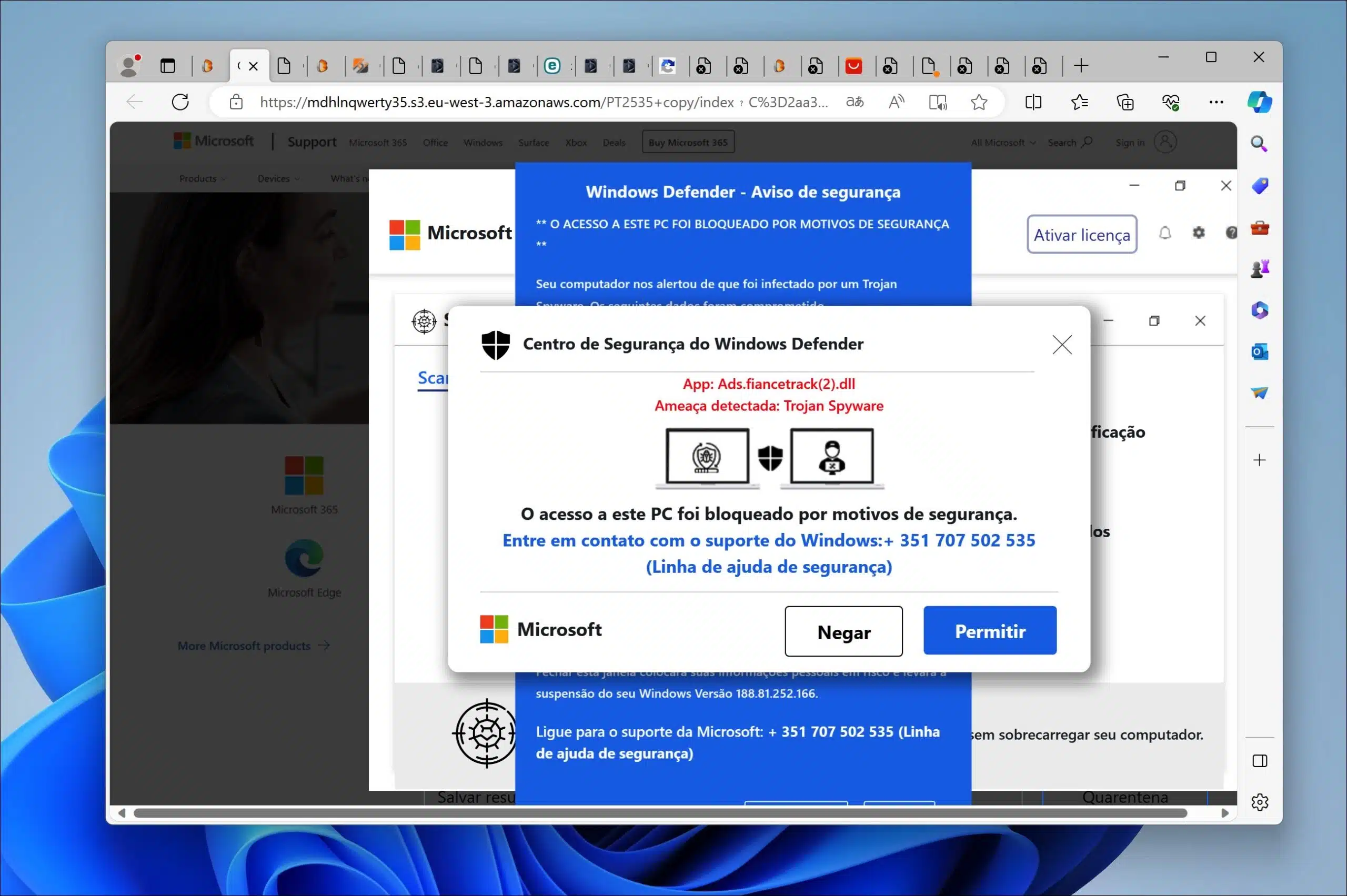The height and width of the screenshot is (896, 1347).
Task: Select Microsoft 365 in the navigation bar
Action: tap(378, 142)
